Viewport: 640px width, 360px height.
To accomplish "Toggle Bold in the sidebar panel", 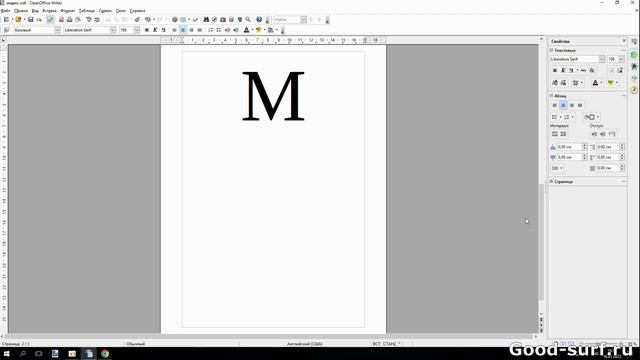I will pos(555,70).
